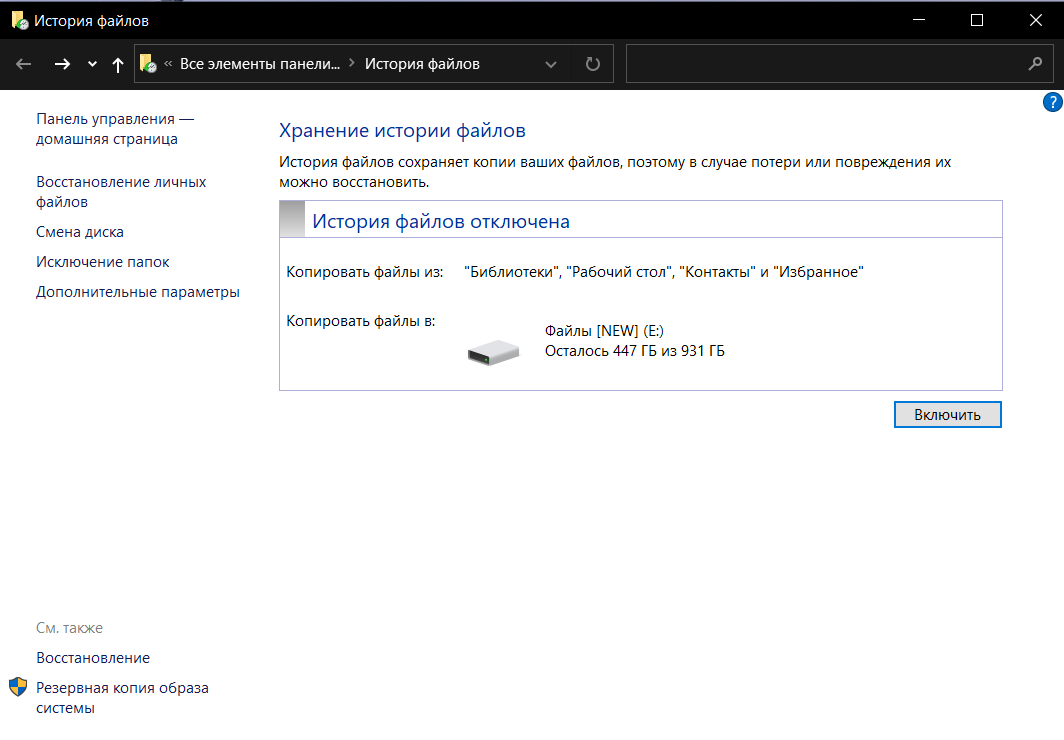Open Панель управления — домашняя страница link
Viewport: 1064px width, 740px height.
[115, 129]
